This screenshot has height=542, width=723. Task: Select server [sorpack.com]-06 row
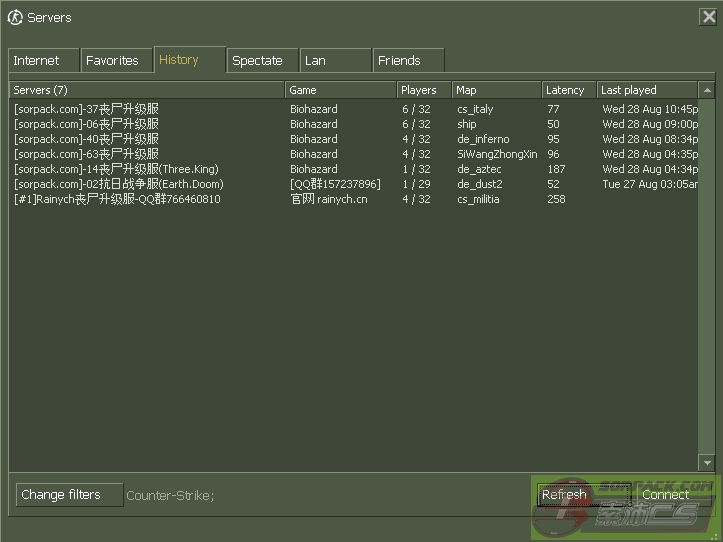[353, 124]
